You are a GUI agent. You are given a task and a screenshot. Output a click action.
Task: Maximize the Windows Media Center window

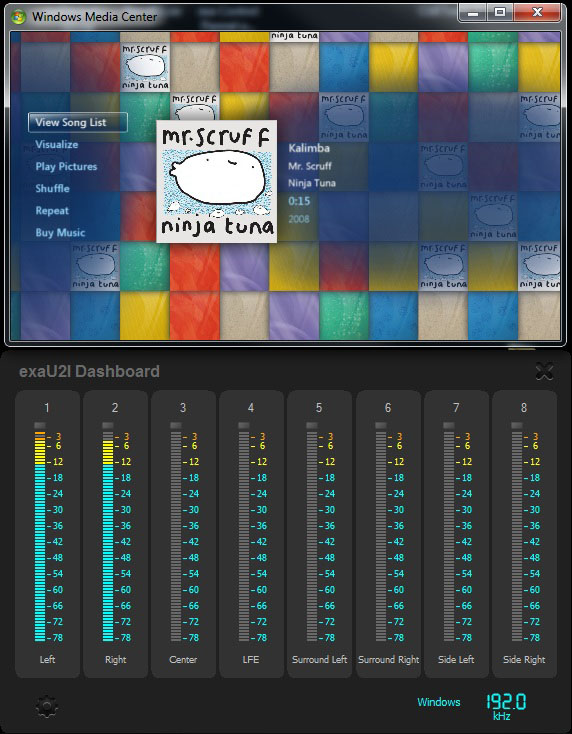click(500, 13)
